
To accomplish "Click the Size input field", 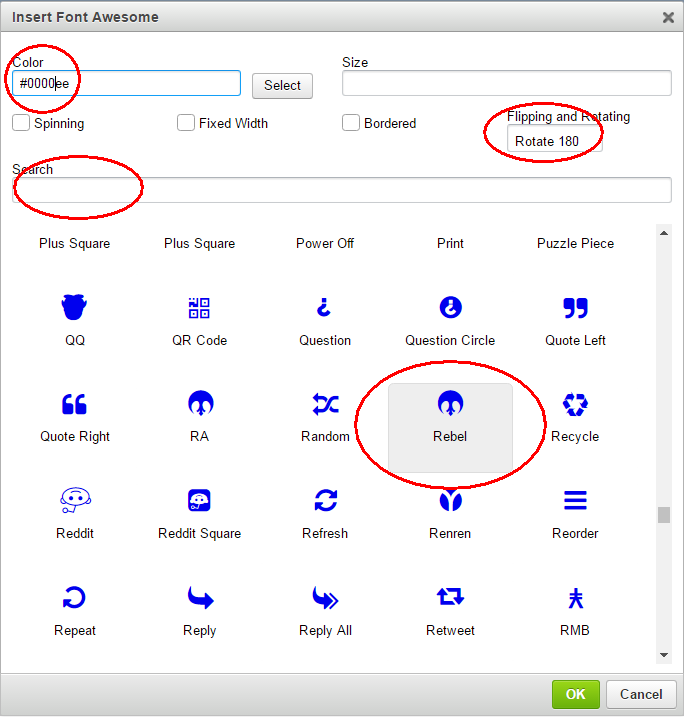I will click(506, 83).
